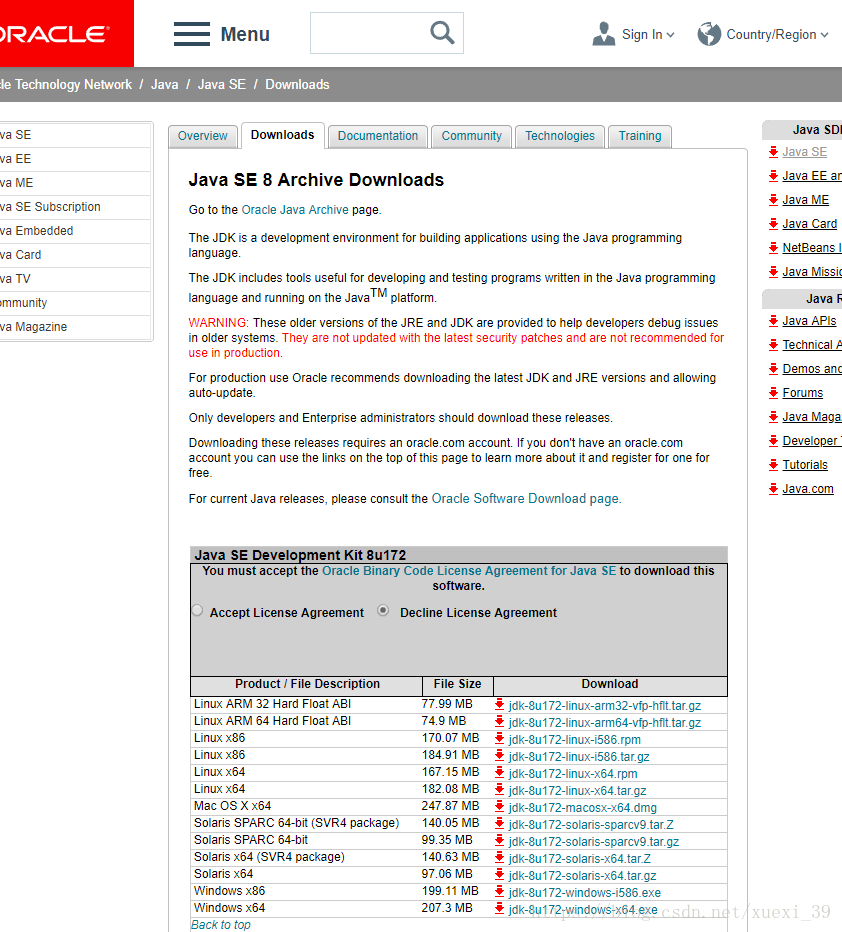Image resolution: width=842 pixels, height=932 pixels.
Task: Click download arrow for jdk-8u172-linux-arm32-vfp-hflt.tar.gz
Action: (499, 705)
